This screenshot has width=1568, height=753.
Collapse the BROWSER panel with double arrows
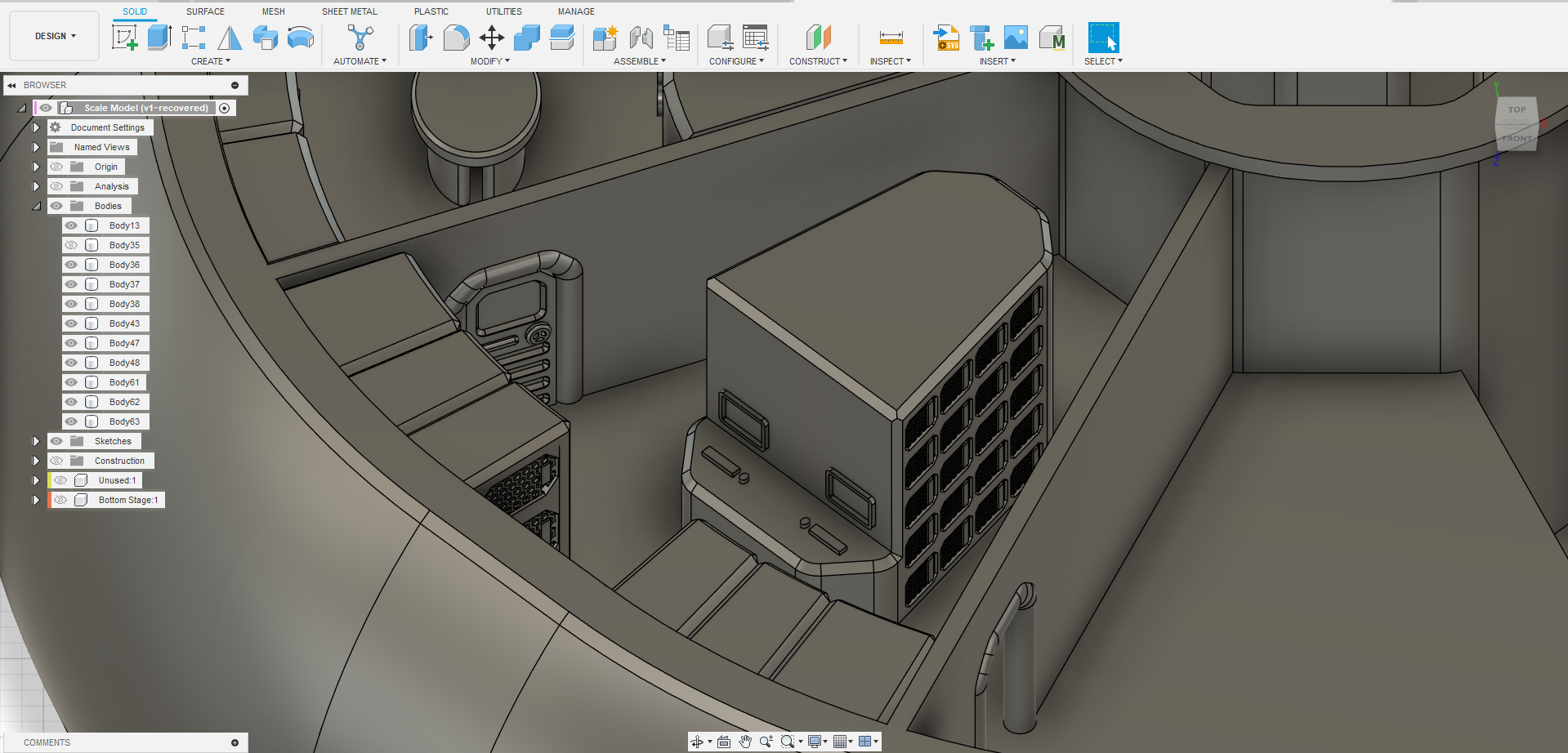pyautogui.click(x=12, y=85)
